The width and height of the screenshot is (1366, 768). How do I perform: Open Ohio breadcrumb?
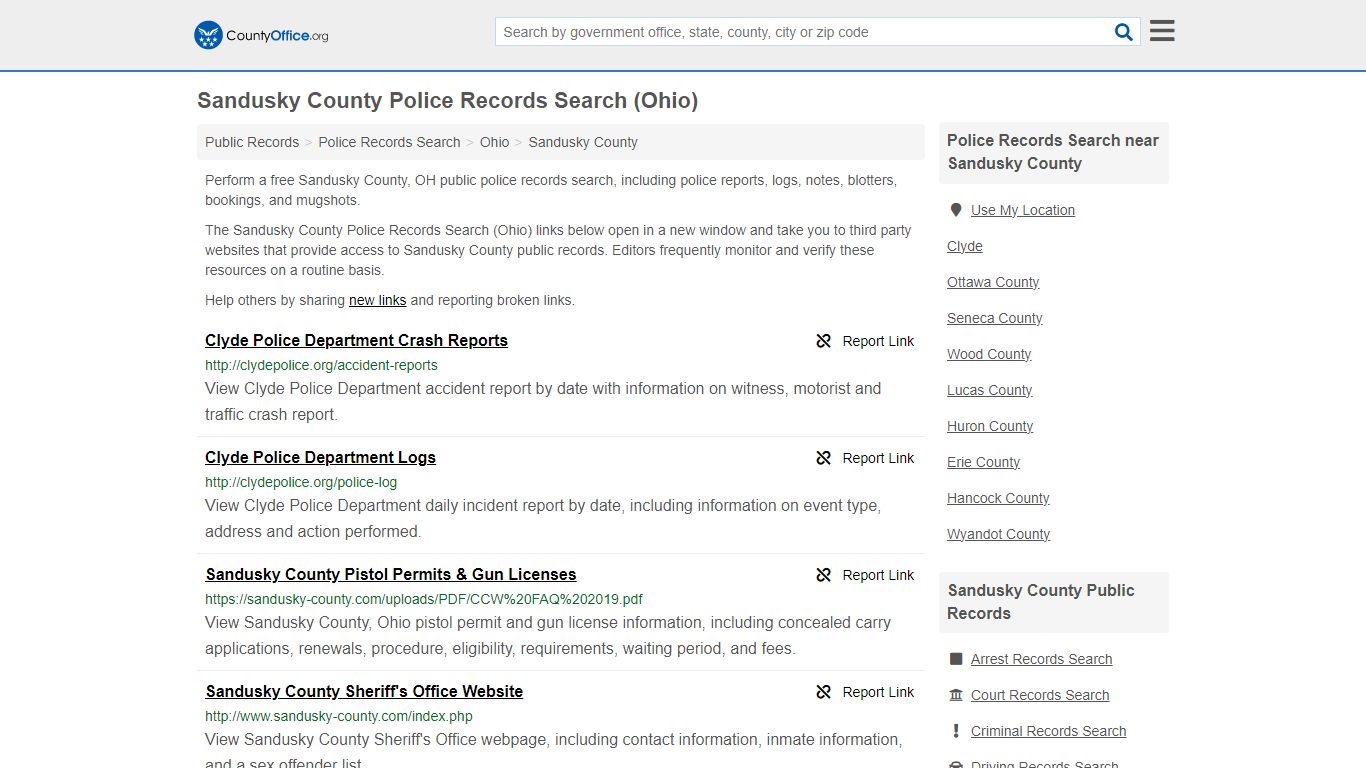tap(494, 142)
